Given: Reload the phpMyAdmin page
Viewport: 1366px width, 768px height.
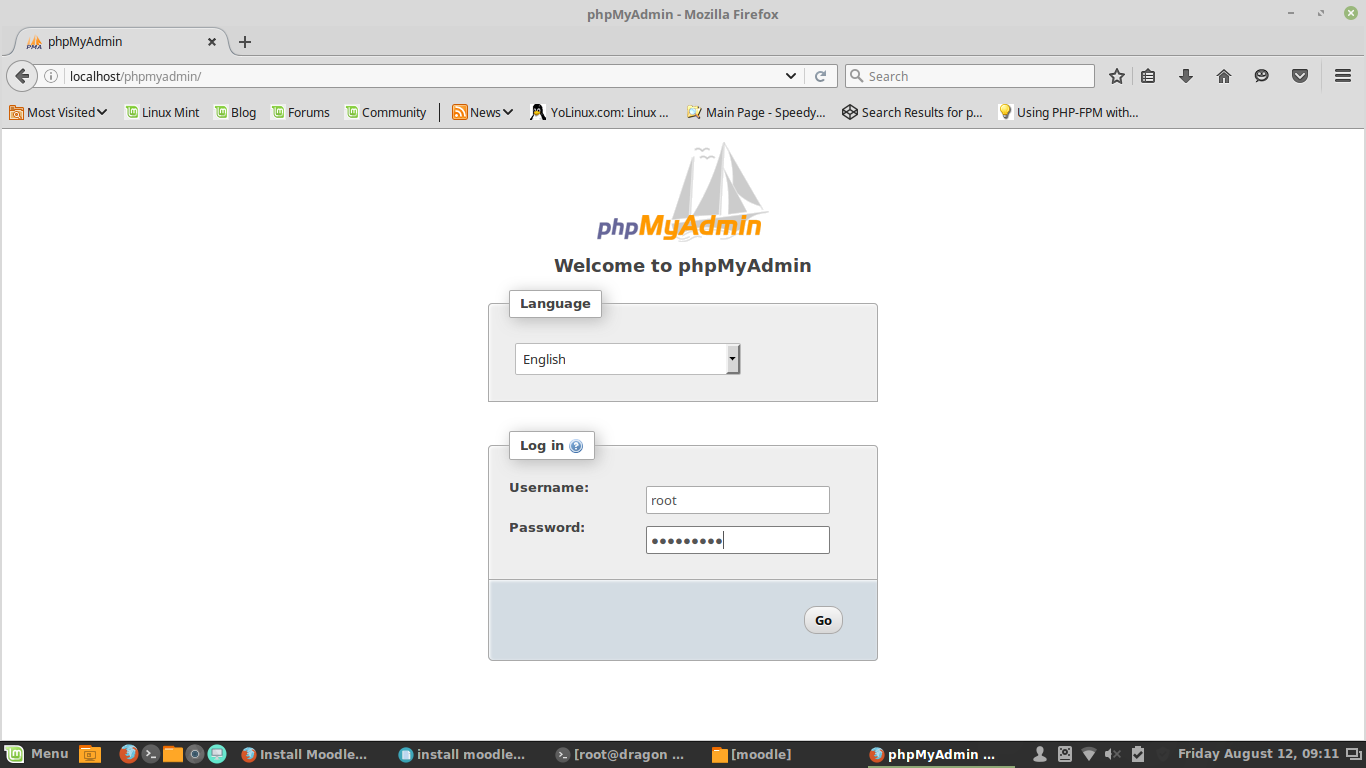Looking at the screenshot, I should click(x=821, y=76).
